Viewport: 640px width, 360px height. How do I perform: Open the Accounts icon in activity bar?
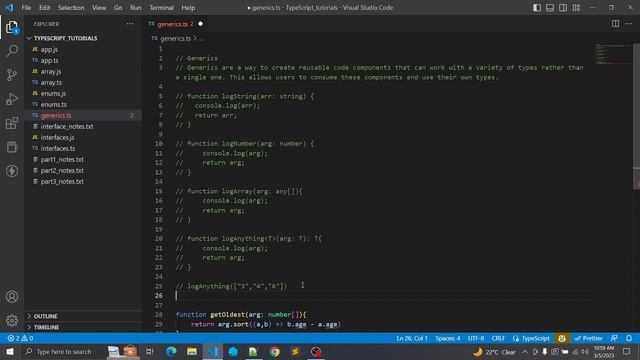pyautogui.click(x=12, y=297)
